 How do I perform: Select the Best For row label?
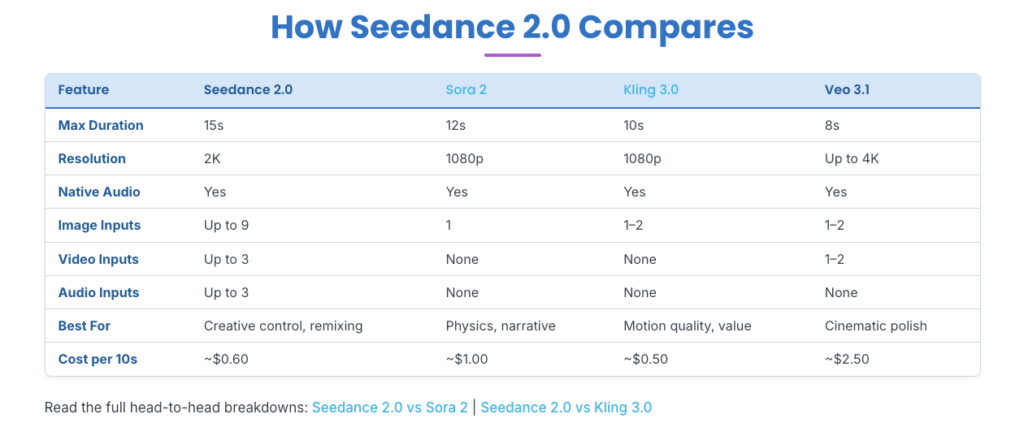84,326
